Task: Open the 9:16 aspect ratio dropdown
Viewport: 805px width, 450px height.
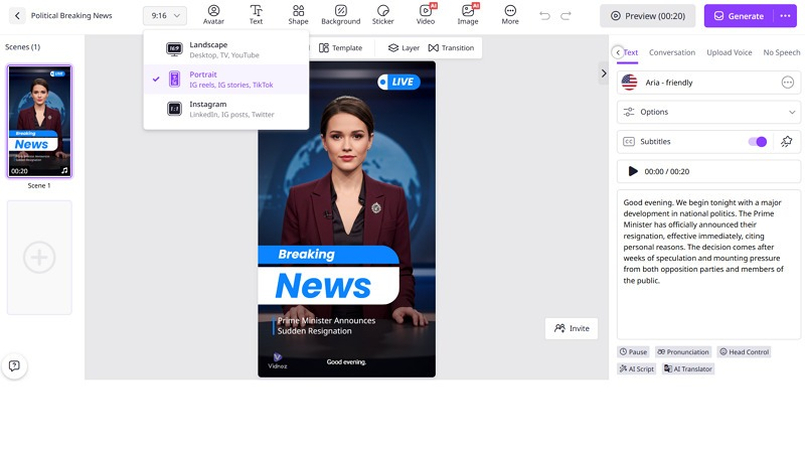Action: click(x=165, y=16)
